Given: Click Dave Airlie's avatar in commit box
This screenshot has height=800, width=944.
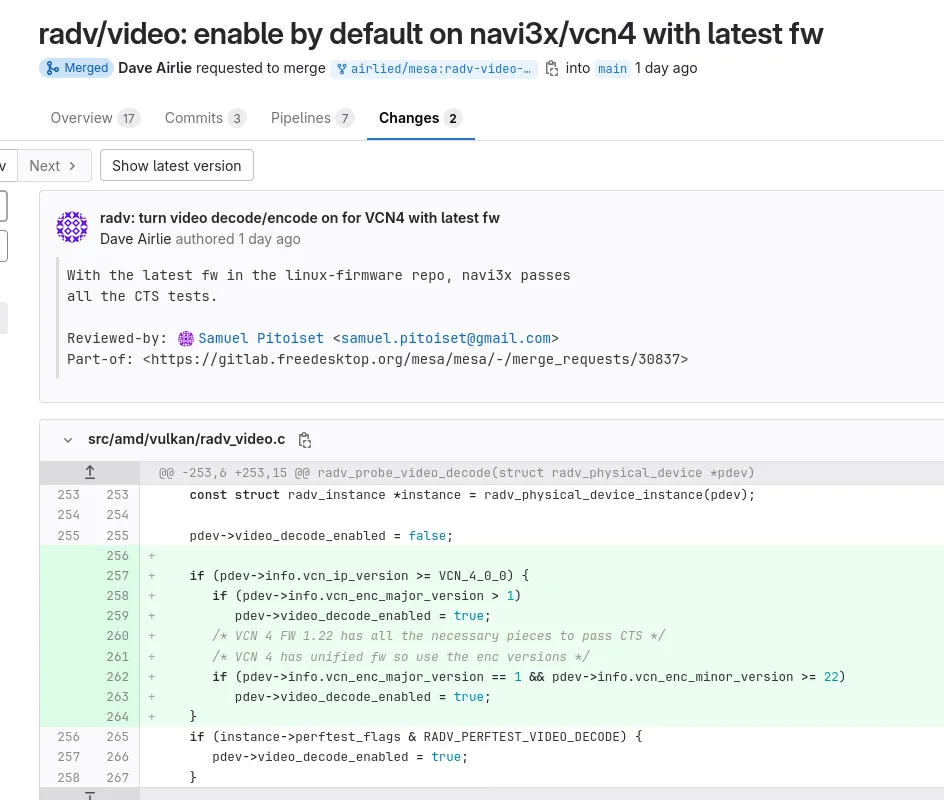Looking at the screenshot, I should 72,227.
